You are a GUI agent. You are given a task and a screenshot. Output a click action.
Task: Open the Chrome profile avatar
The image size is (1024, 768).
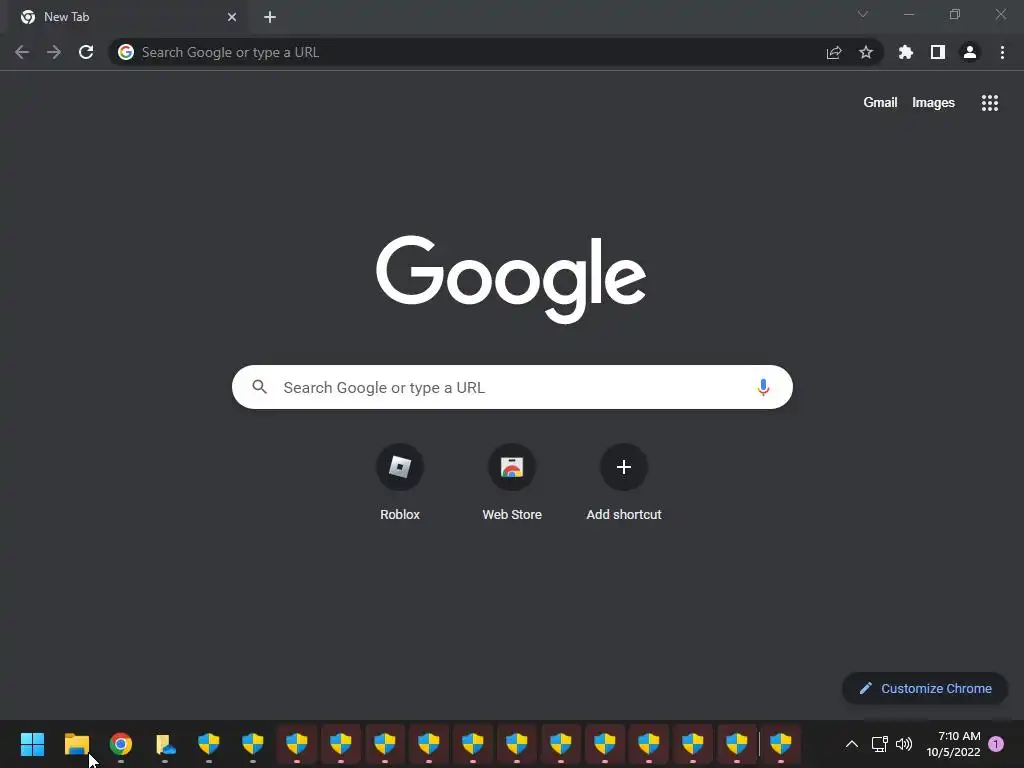click(x=970, y=52)
